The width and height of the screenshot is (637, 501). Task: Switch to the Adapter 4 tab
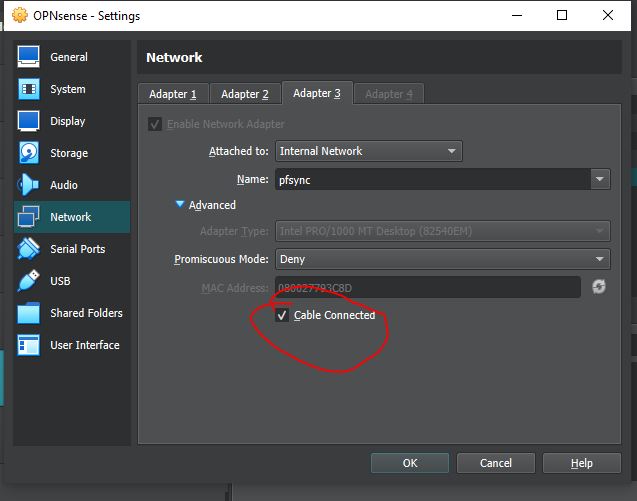click(389, 94)
